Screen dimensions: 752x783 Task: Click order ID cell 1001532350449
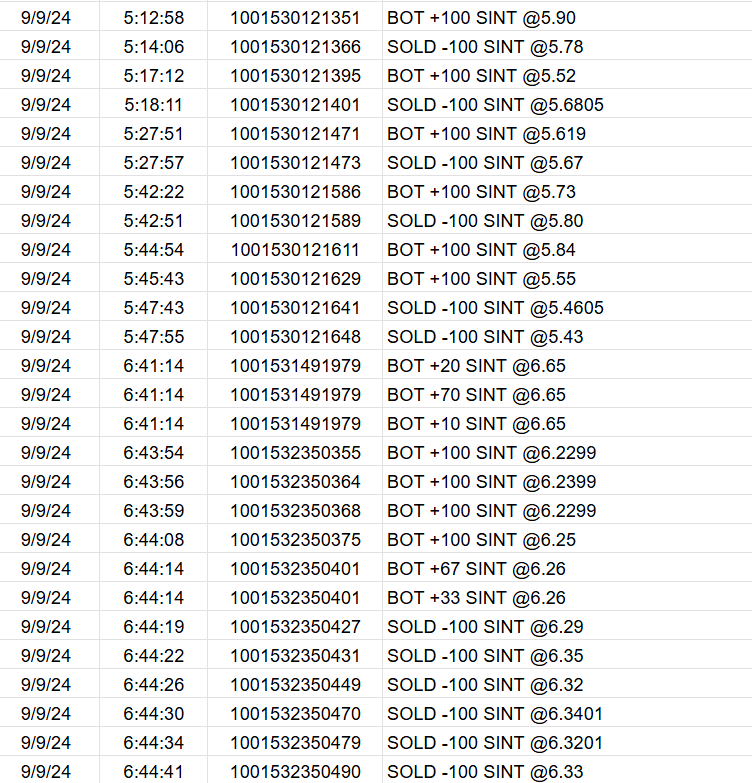295,685
